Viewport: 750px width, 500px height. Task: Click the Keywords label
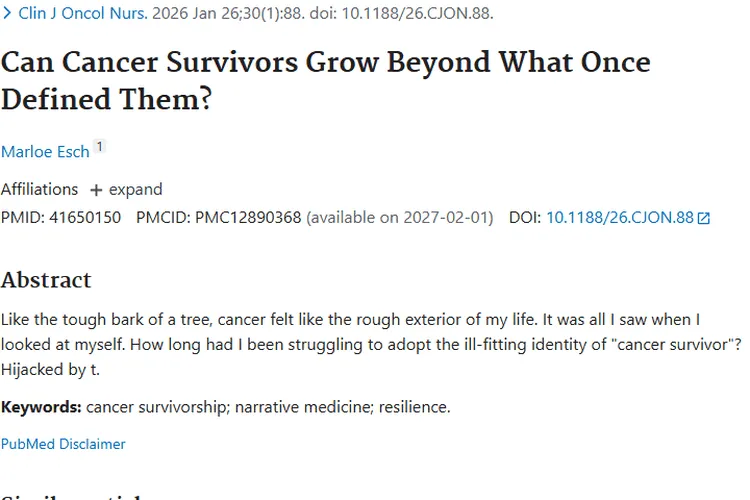pos(41,407)
